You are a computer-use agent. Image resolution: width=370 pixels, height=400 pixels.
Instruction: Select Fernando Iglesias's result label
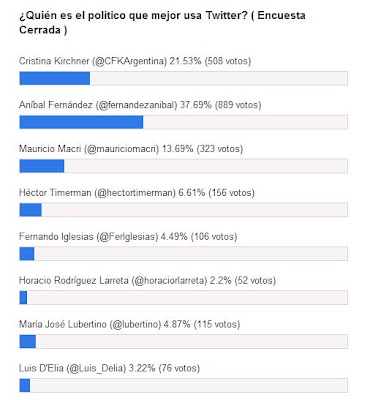(128, 237)
